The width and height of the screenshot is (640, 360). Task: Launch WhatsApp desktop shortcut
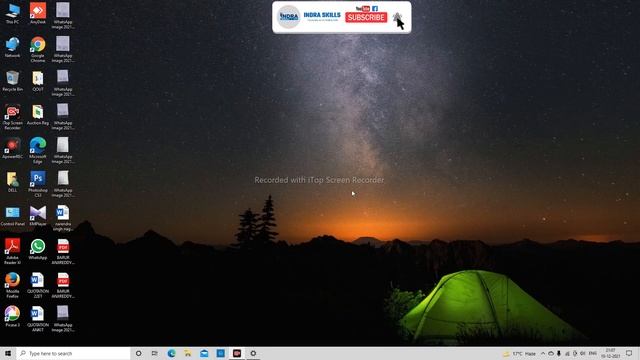(38, 249)
